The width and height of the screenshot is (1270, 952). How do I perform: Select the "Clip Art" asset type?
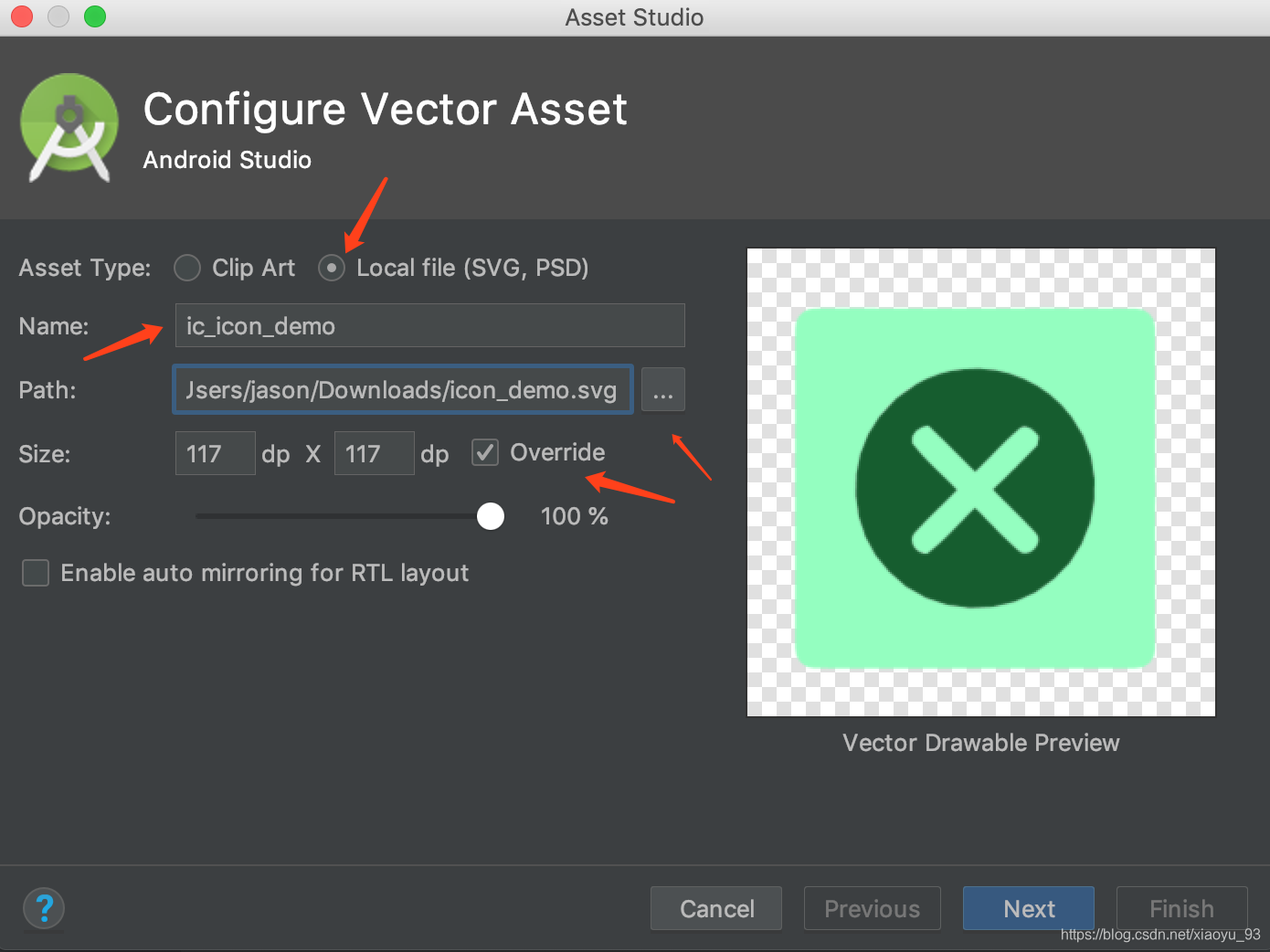tap(186, 267)
